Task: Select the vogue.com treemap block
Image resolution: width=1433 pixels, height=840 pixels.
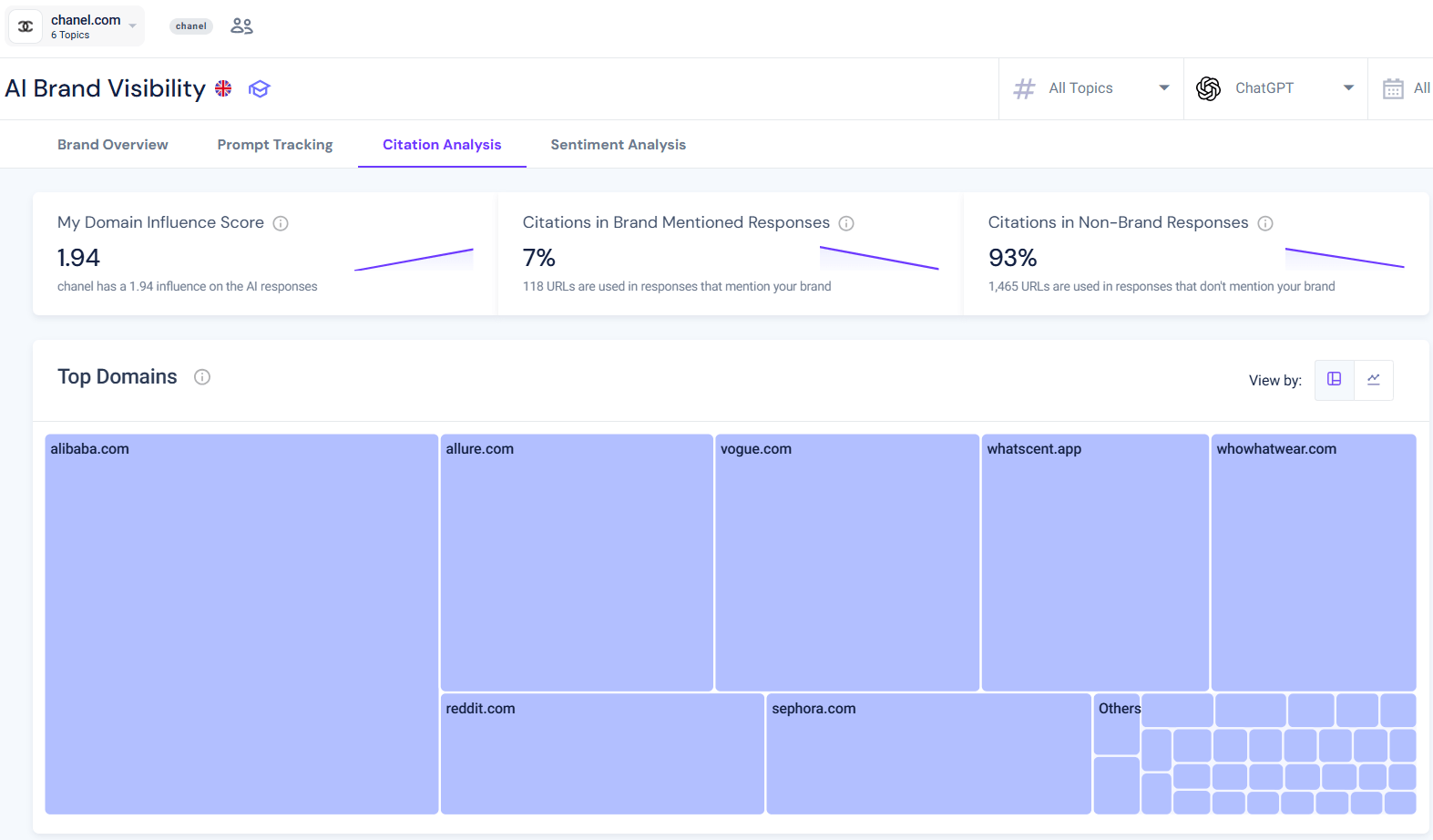Action: (x=847, y=562)
